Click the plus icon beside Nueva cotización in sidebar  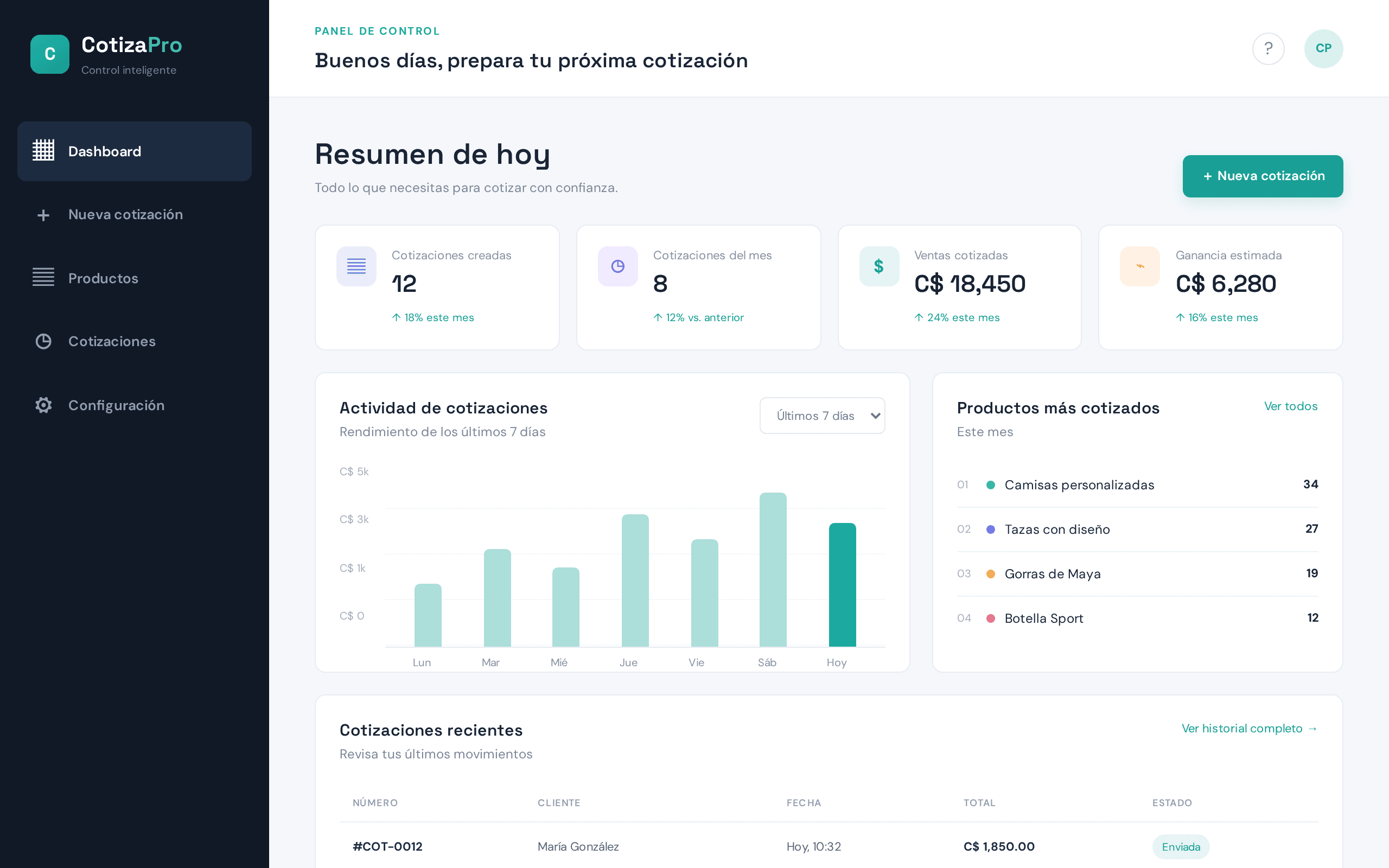43,215
